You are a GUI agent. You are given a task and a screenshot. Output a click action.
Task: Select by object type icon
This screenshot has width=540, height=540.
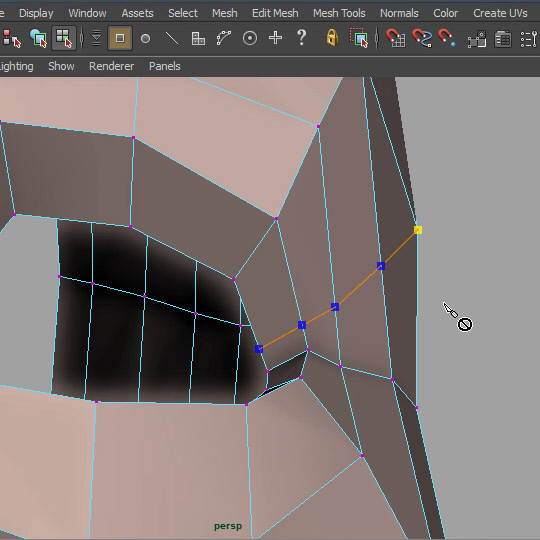click(38, 38)
